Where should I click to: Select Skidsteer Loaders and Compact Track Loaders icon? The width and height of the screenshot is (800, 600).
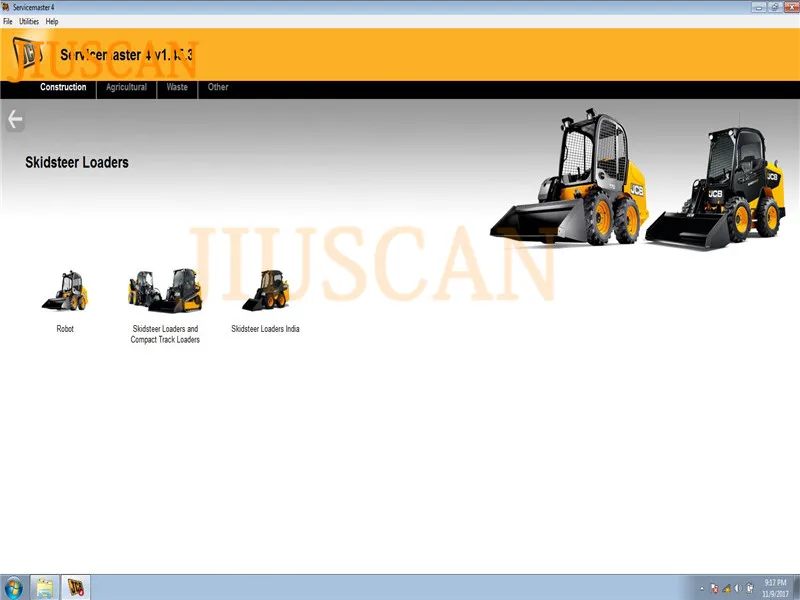(165, 290)
